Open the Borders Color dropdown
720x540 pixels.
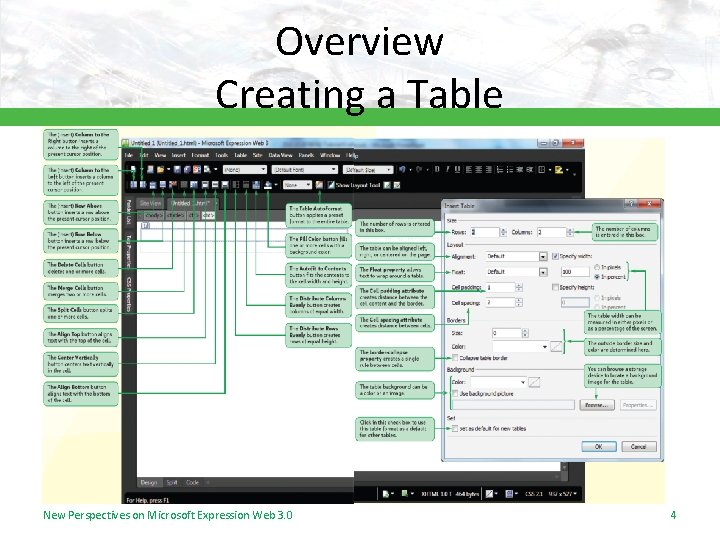tap(521, 346)
